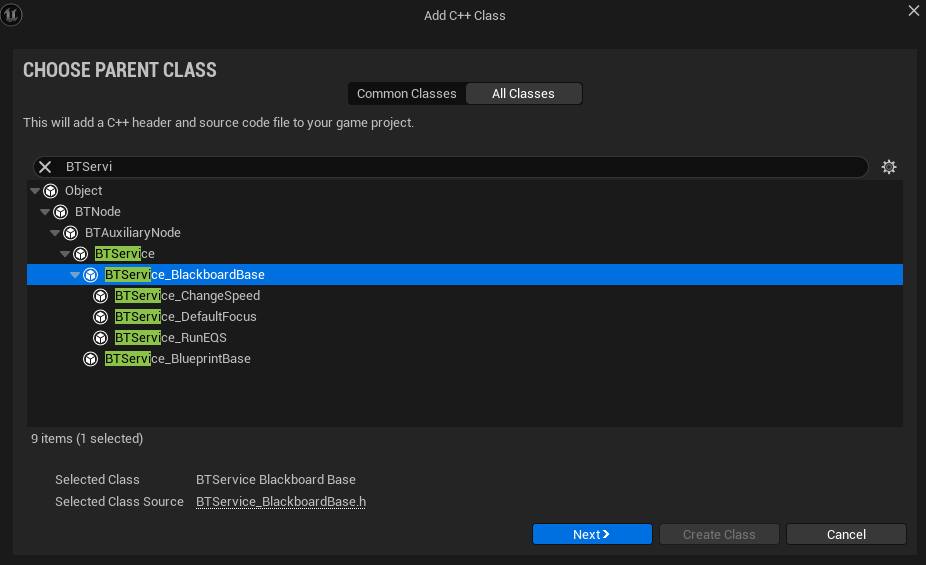Select BTService_BlueprintBase class
Viewport: 926px width, 565px height.
pyautogui.click(x=465, y=359)
